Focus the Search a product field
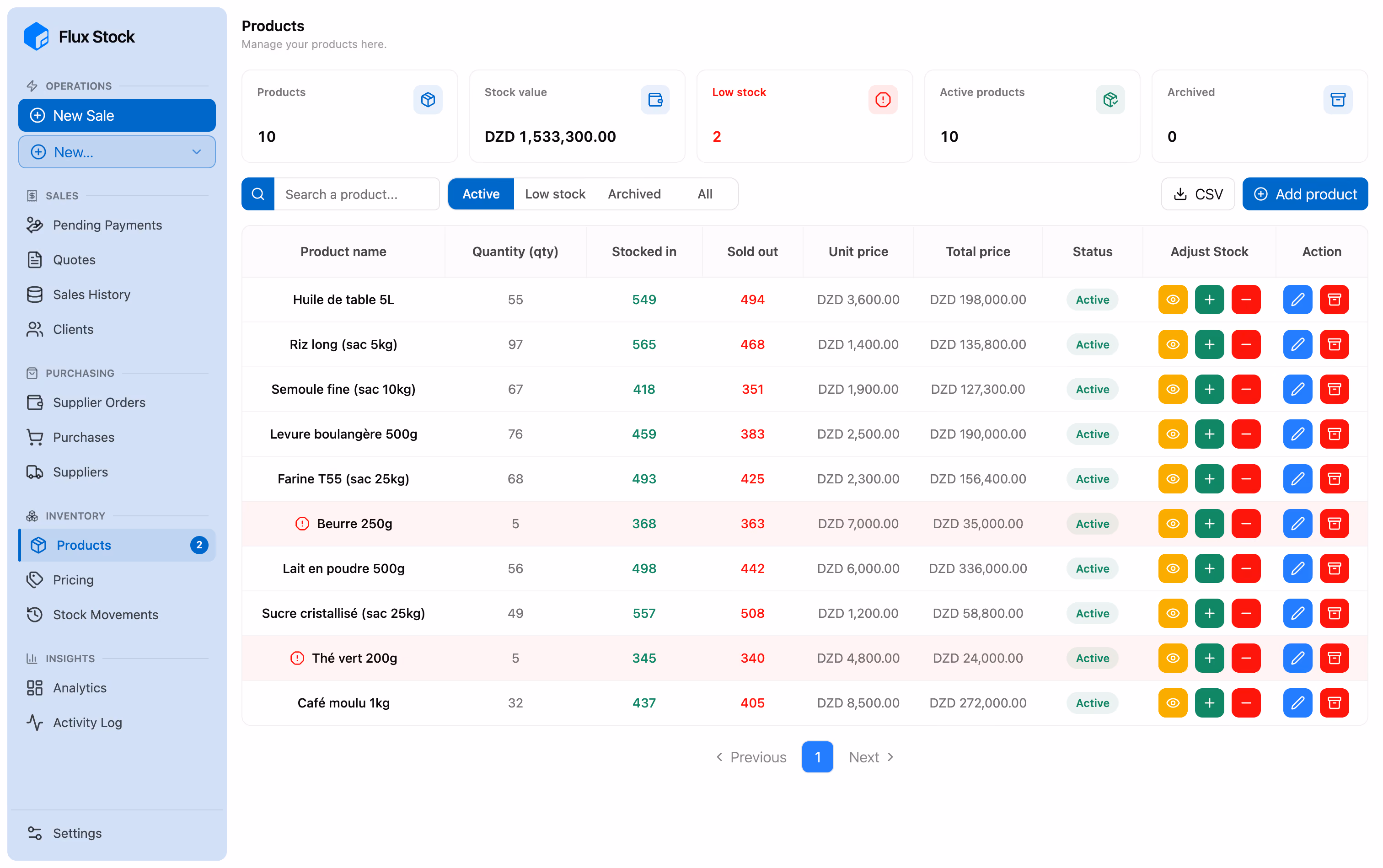Viewport: 1383px width, 868px height. [x=357, y=194]
